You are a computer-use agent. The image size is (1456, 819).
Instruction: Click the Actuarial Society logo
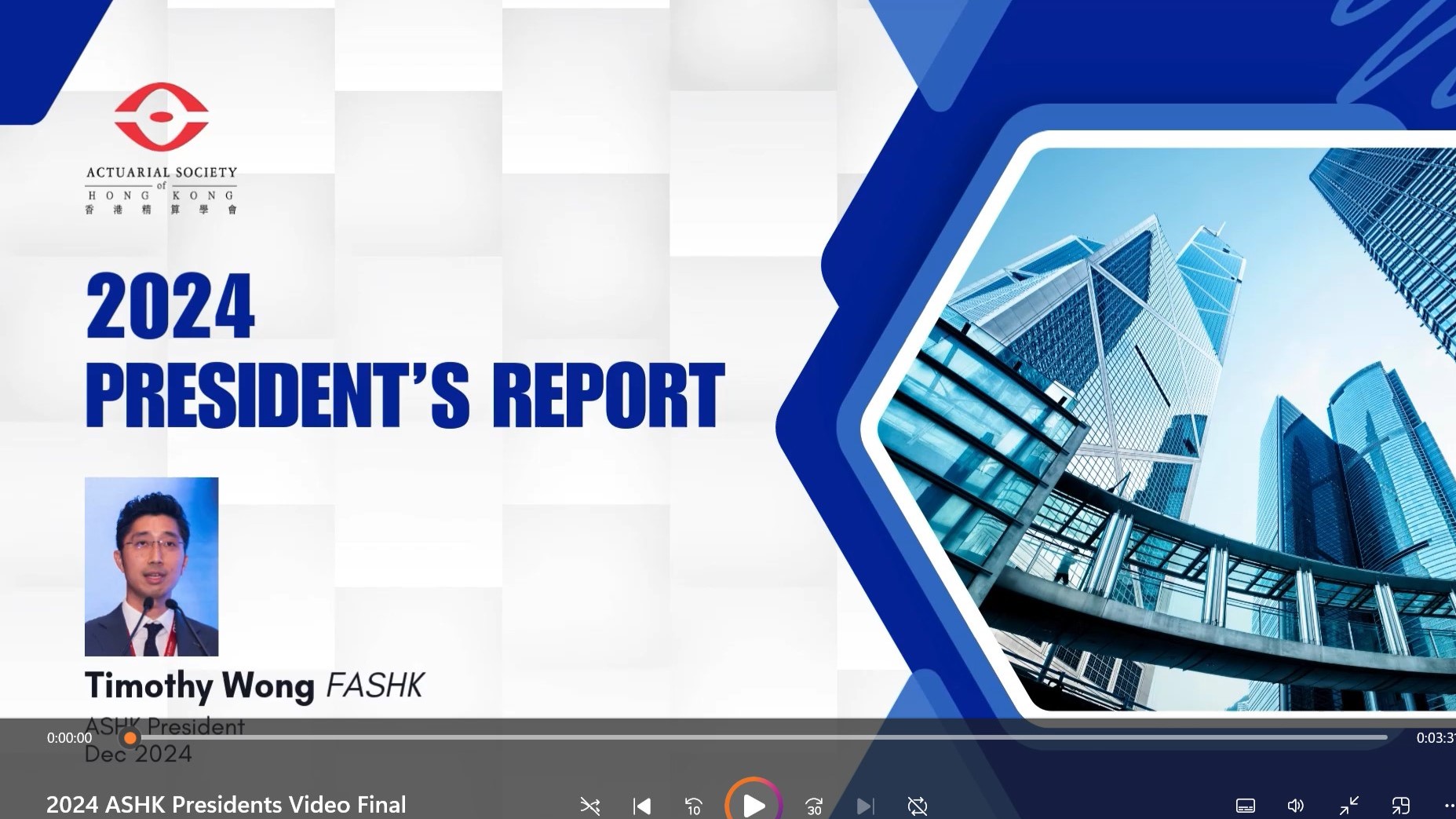pyautogui.click(x=161, y=149)
